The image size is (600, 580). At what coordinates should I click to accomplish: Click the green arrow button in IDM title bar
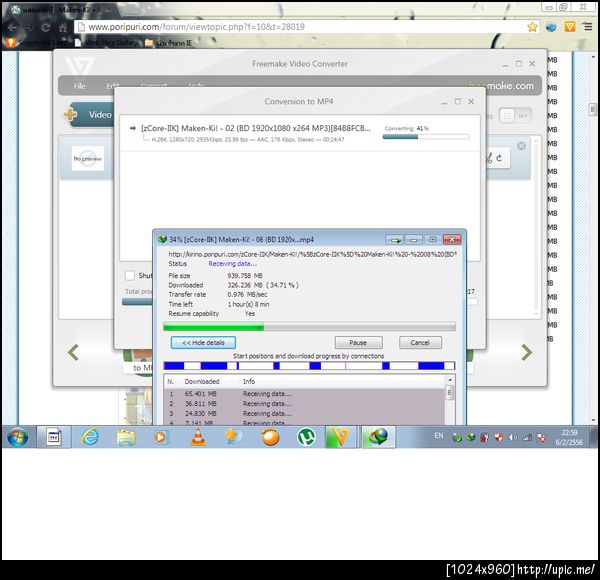[394, 239]
